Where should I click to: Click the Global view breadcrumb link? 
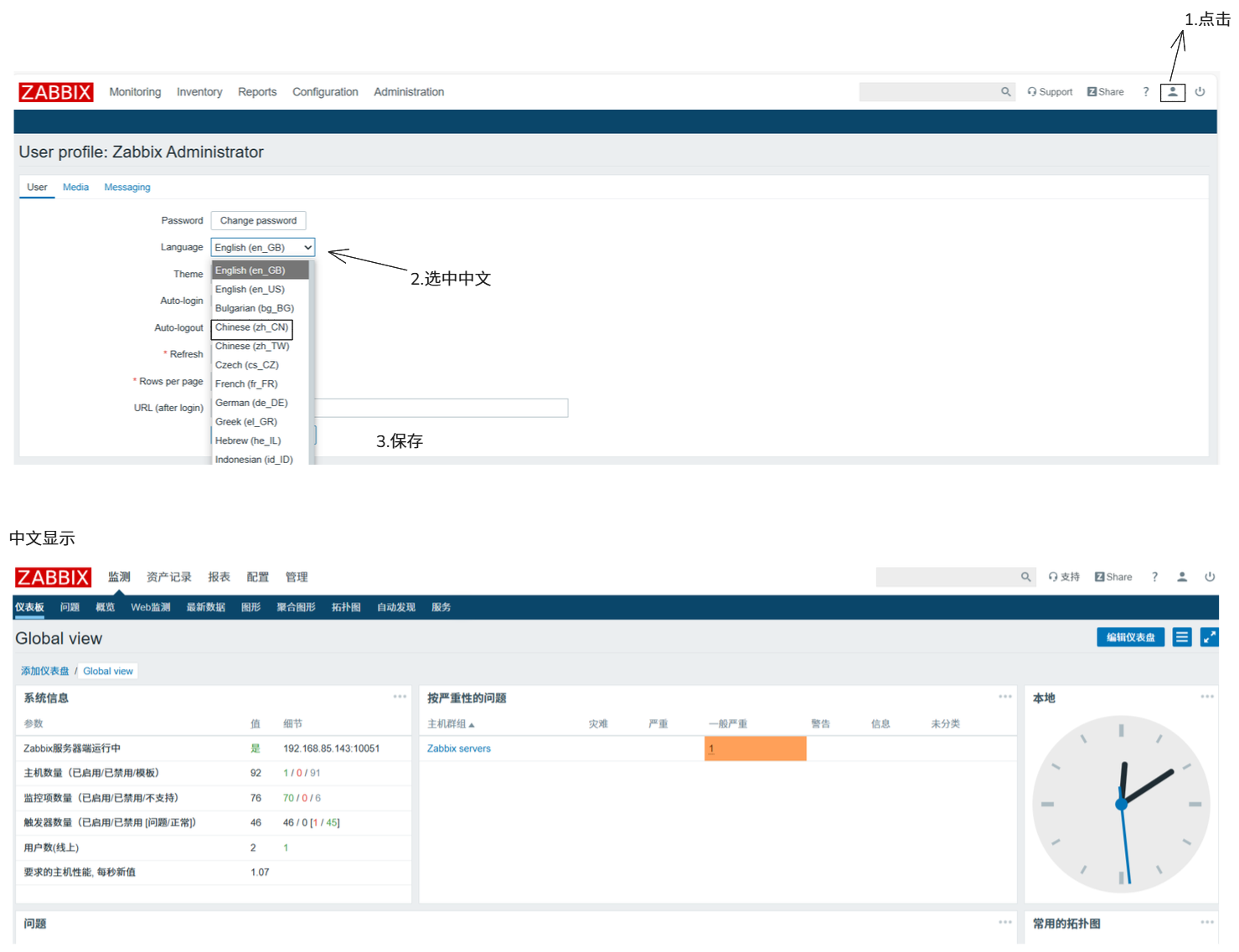[x=108, y=671]
